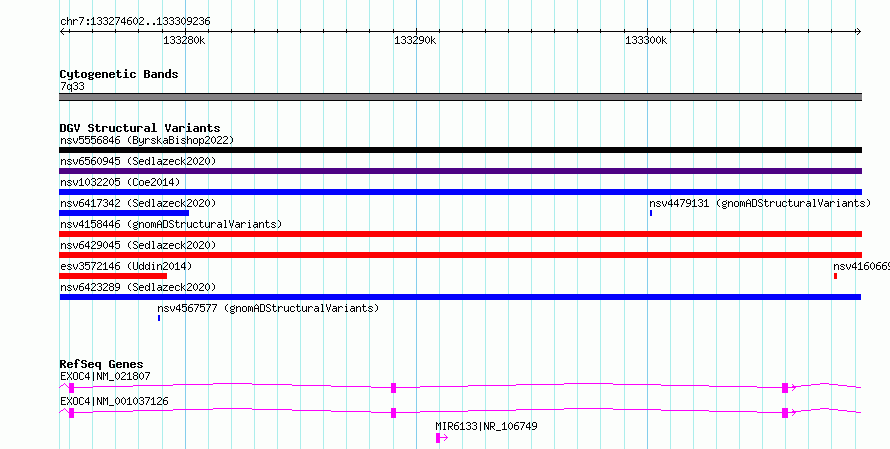Click the nsv5556846 (ByrskaBishop2022) label

pos(147,140)
